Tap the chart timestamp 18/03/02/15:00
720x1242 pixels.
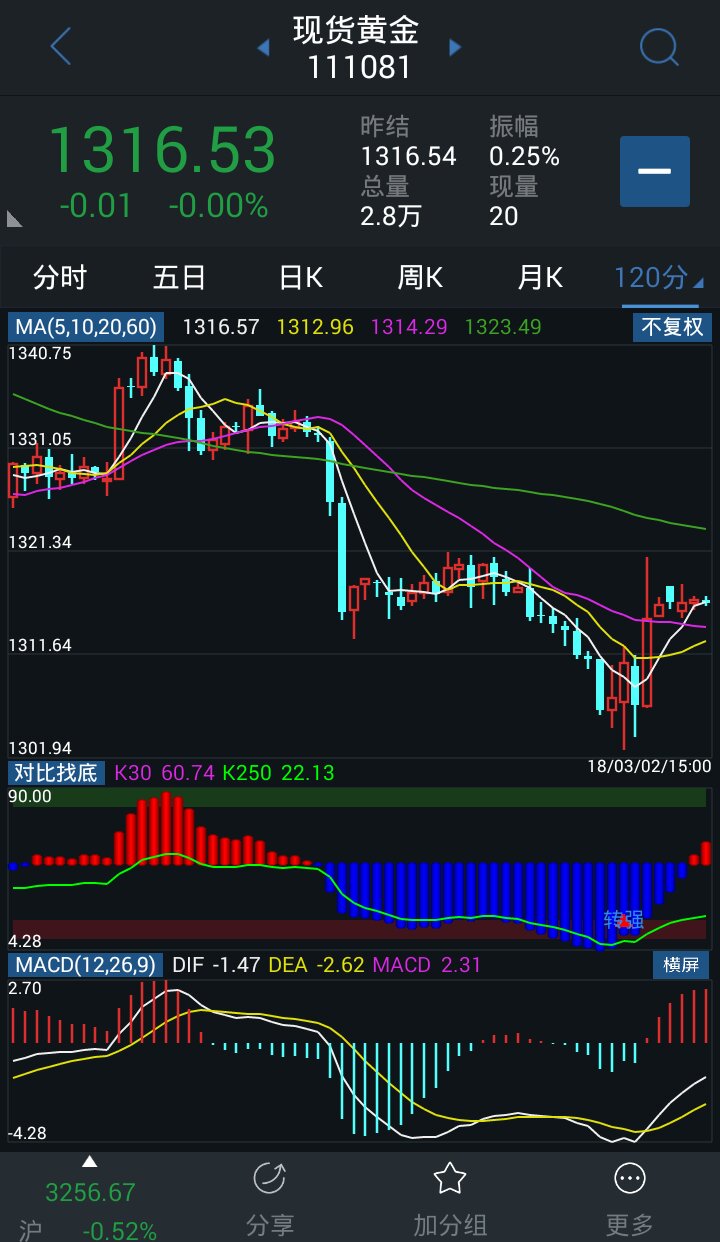[649, 766]
